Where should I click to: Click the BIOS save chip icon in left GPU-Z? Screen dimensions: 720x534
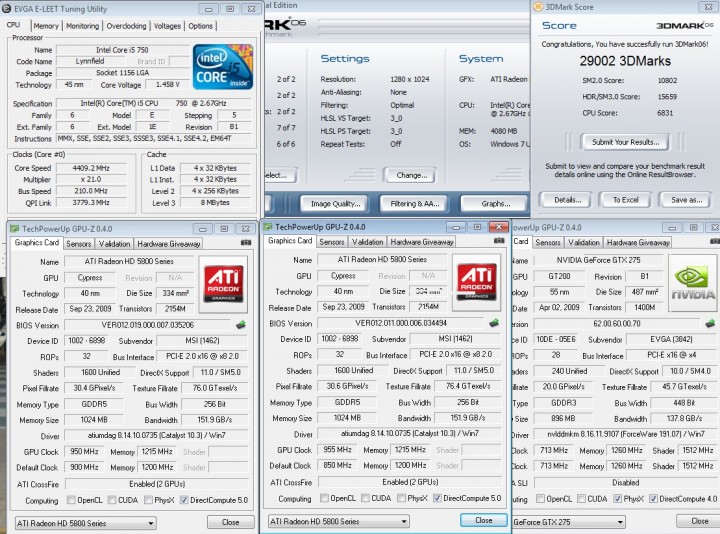[x=241, y=325]
